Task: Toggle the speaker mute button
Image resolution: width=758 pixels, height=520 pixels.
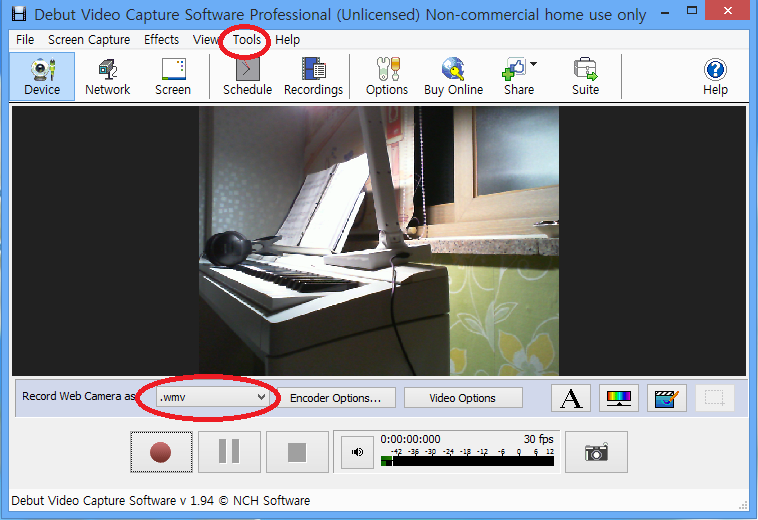Action: point(358,452)
